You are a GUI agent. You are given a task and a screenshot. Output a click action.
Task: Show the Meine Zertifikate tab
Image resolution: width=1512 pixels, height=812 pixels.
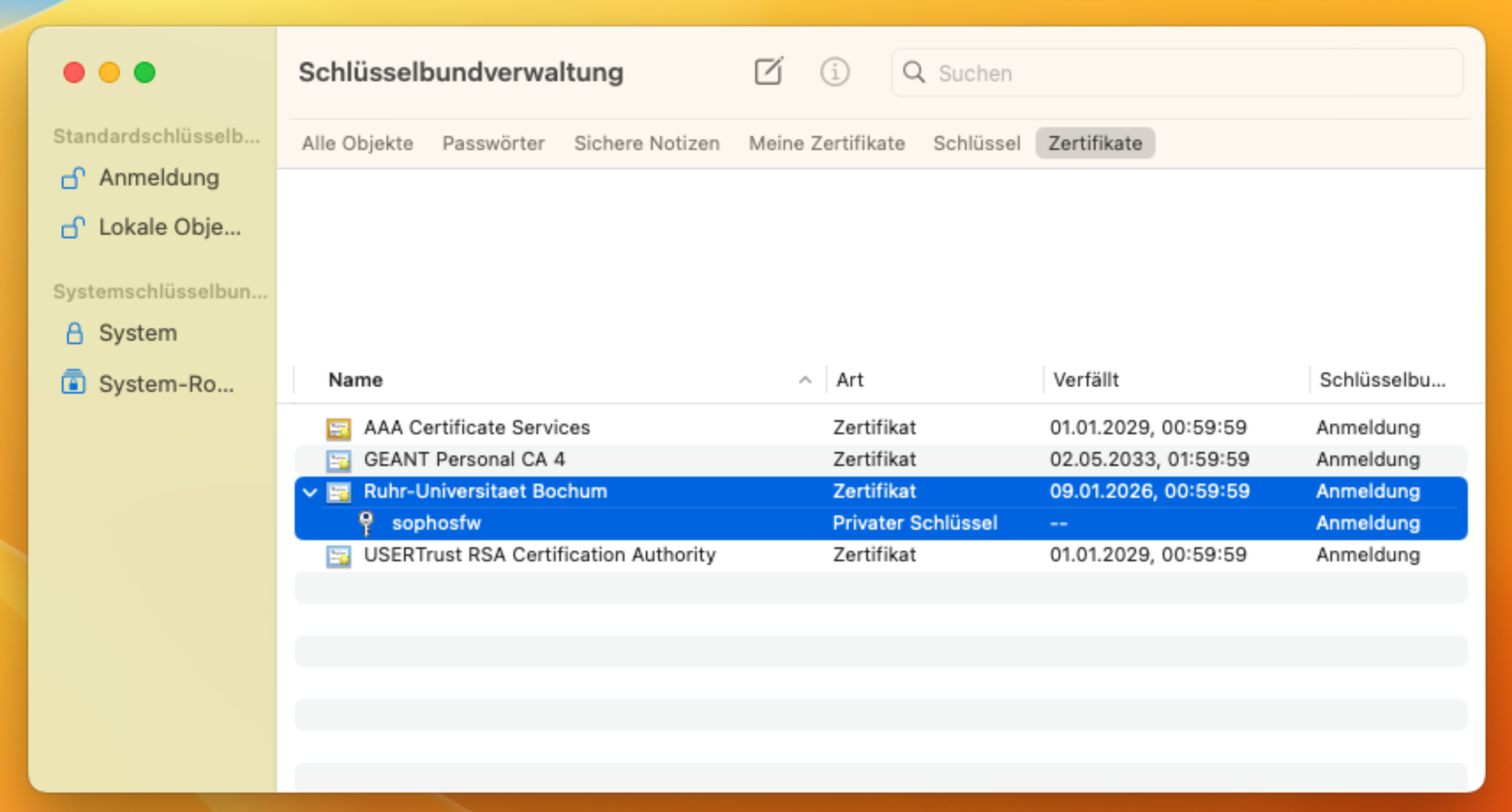pyautogui.click(x=827, y=143)
